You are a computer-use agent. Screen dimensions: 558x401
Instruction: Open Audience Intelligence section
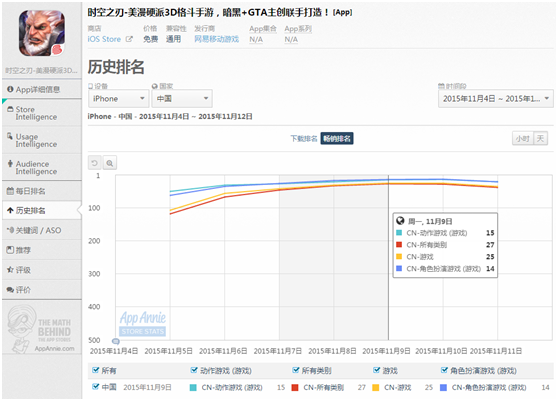coord(42,168)
